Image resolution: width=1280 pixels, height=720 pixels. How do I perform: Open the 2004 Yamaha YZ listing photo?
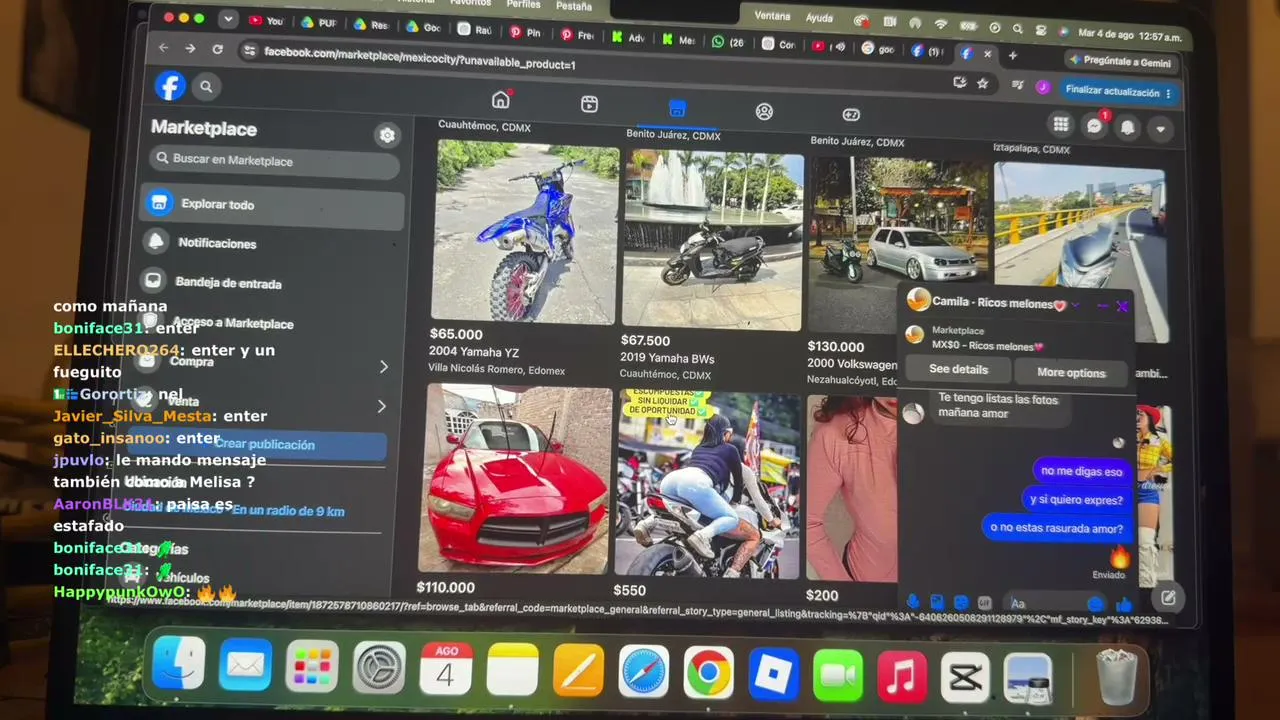click(525, 232)
